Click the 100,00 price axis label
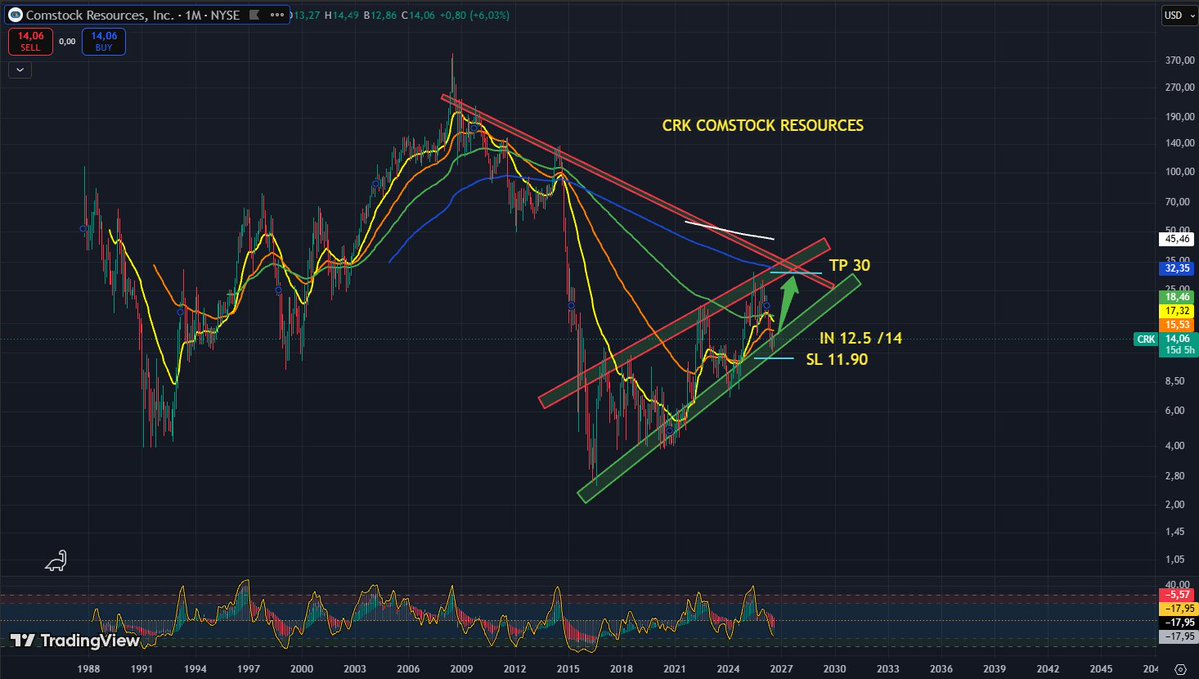This screenshot has width=1199, height=679. coord(1180,172)
